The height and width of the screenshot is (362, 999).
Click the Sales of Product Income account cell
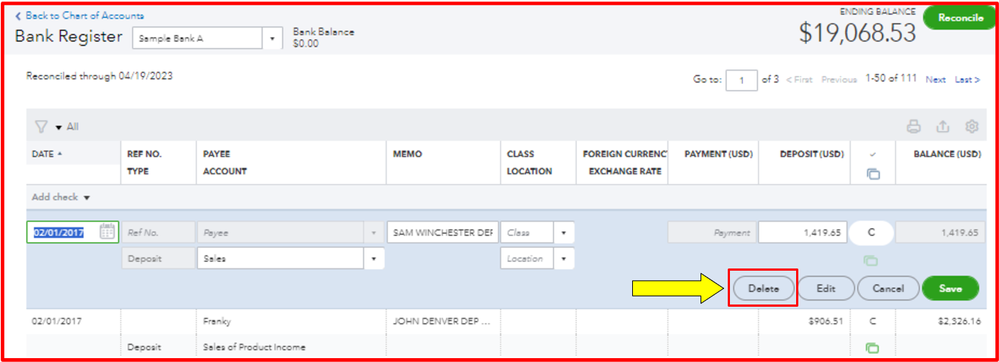click(x=254, y=347)
